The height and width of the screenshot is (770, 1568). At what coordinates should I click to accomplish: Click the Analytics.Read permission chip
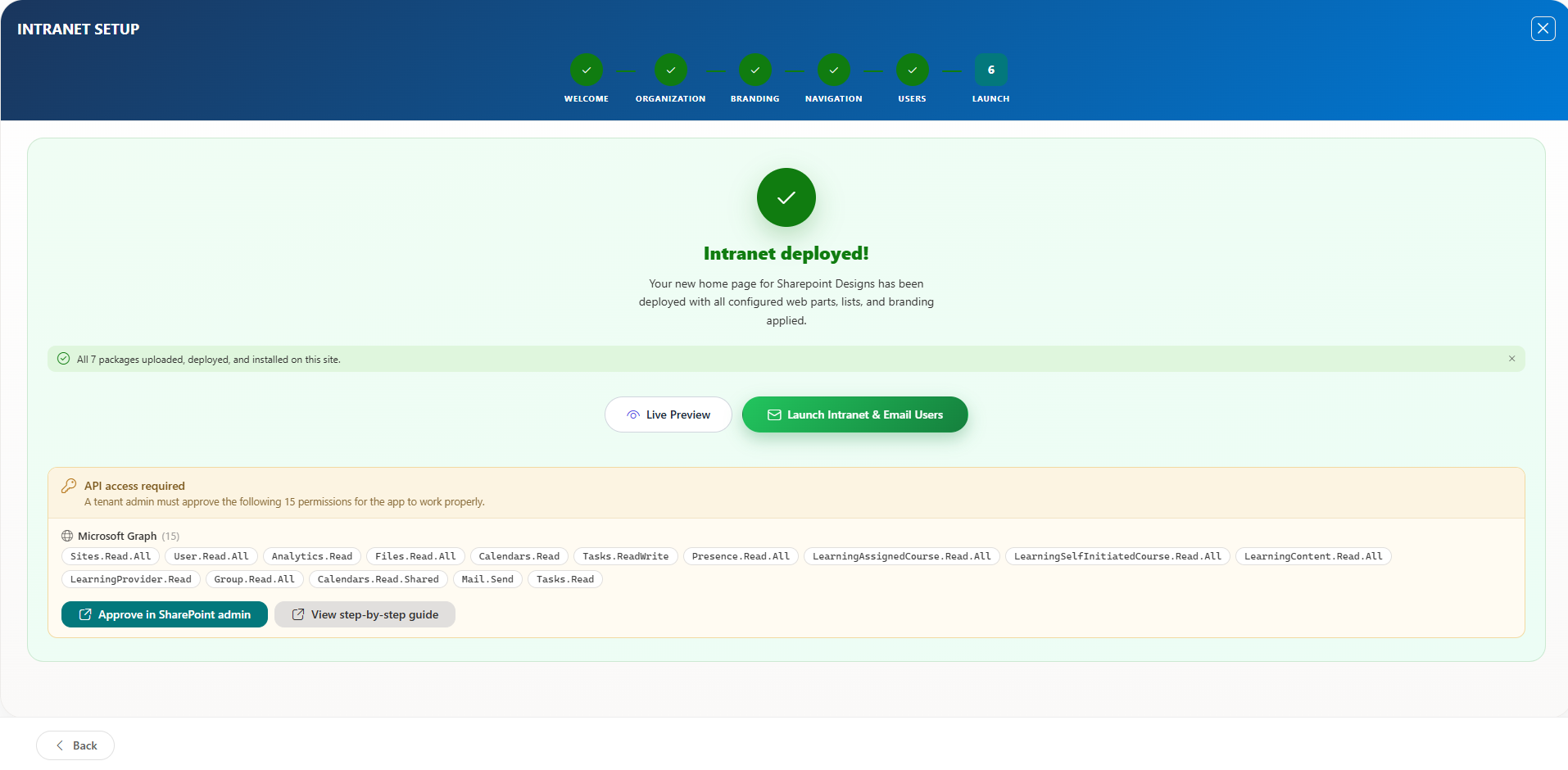click(312, 556)
